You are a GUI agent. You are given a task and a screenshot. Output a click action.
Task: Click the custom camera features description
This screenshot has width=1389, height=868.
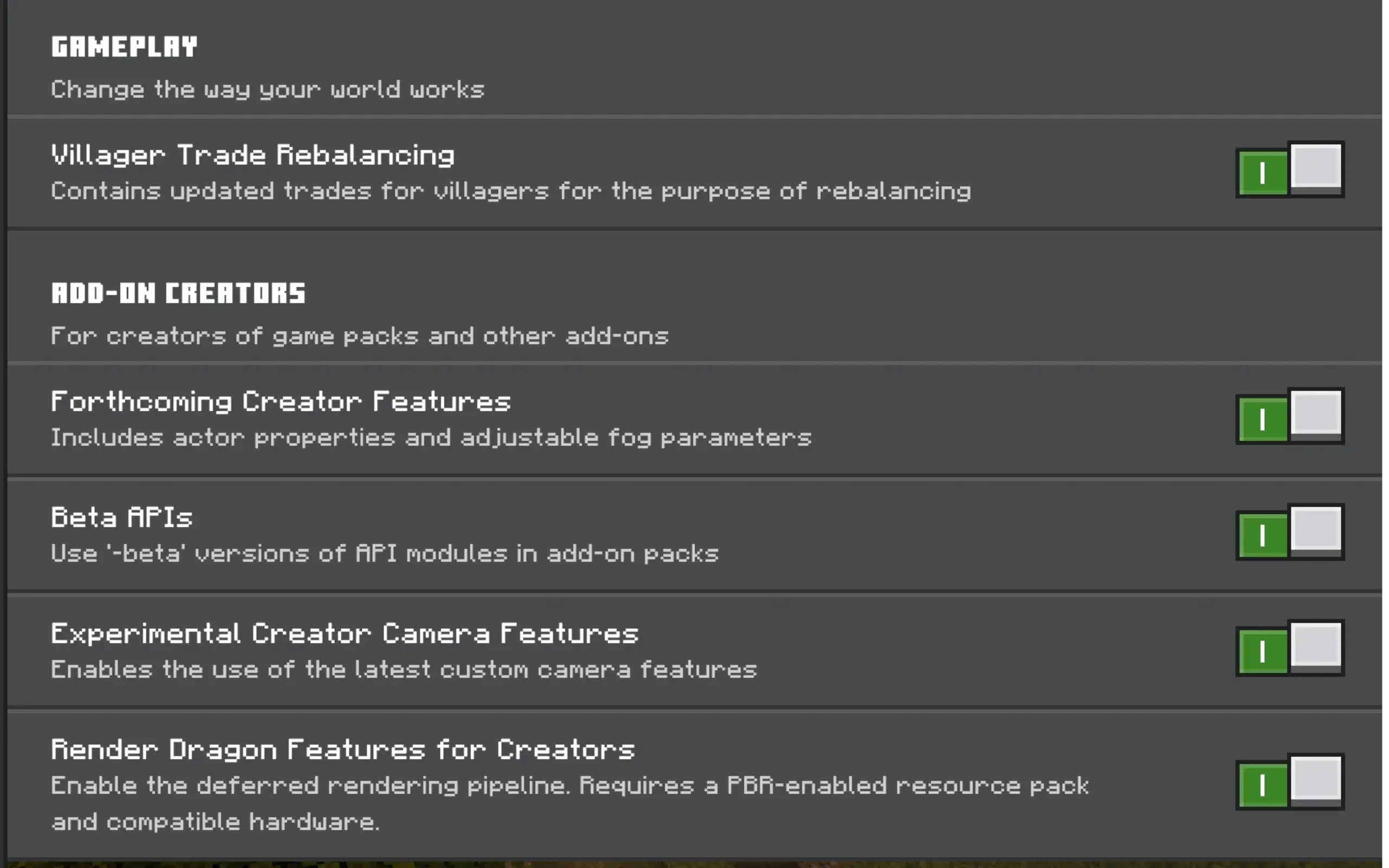tap(404, 670)
